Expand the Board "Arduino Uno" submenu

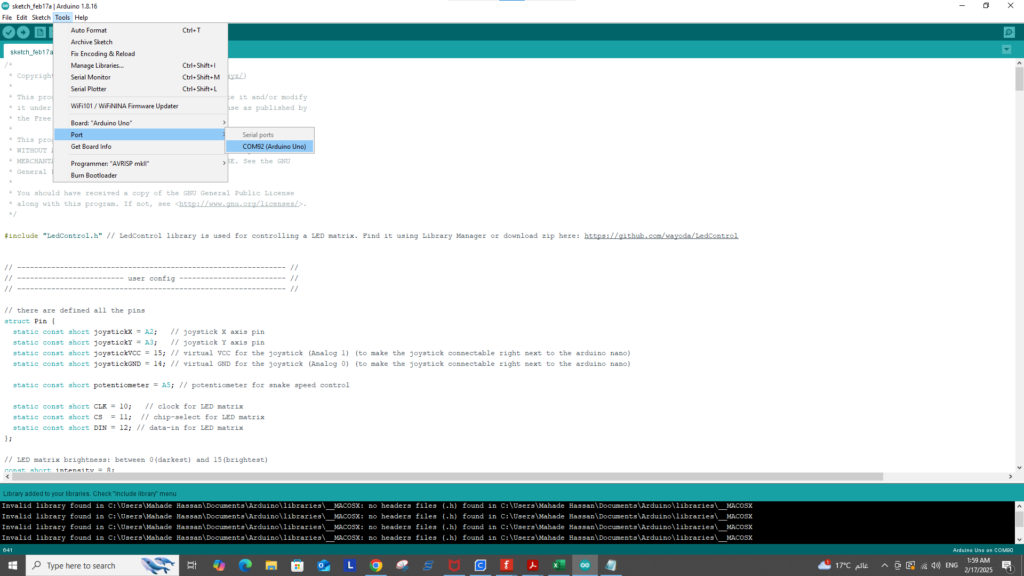coord(140,123)
